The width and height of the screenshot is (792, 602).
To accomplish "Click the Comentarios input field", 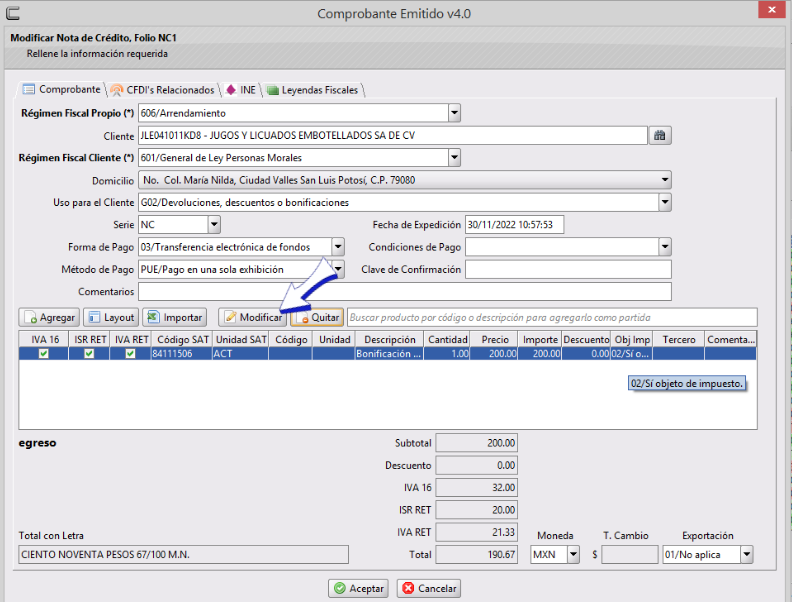I will pos(405,291).
